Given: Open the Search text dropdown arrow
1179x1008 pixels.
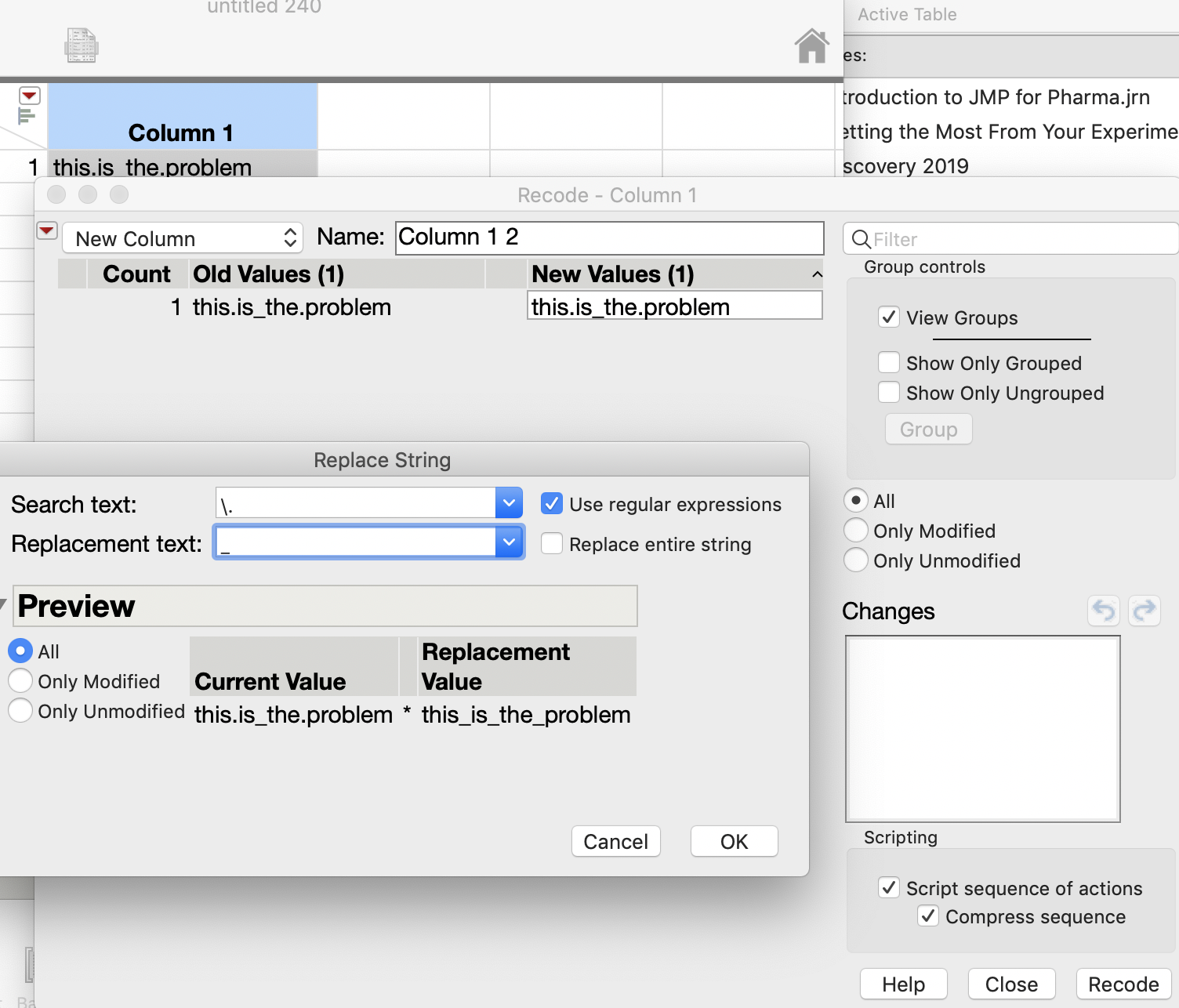Looking at the screenshot, I should 509,503.
